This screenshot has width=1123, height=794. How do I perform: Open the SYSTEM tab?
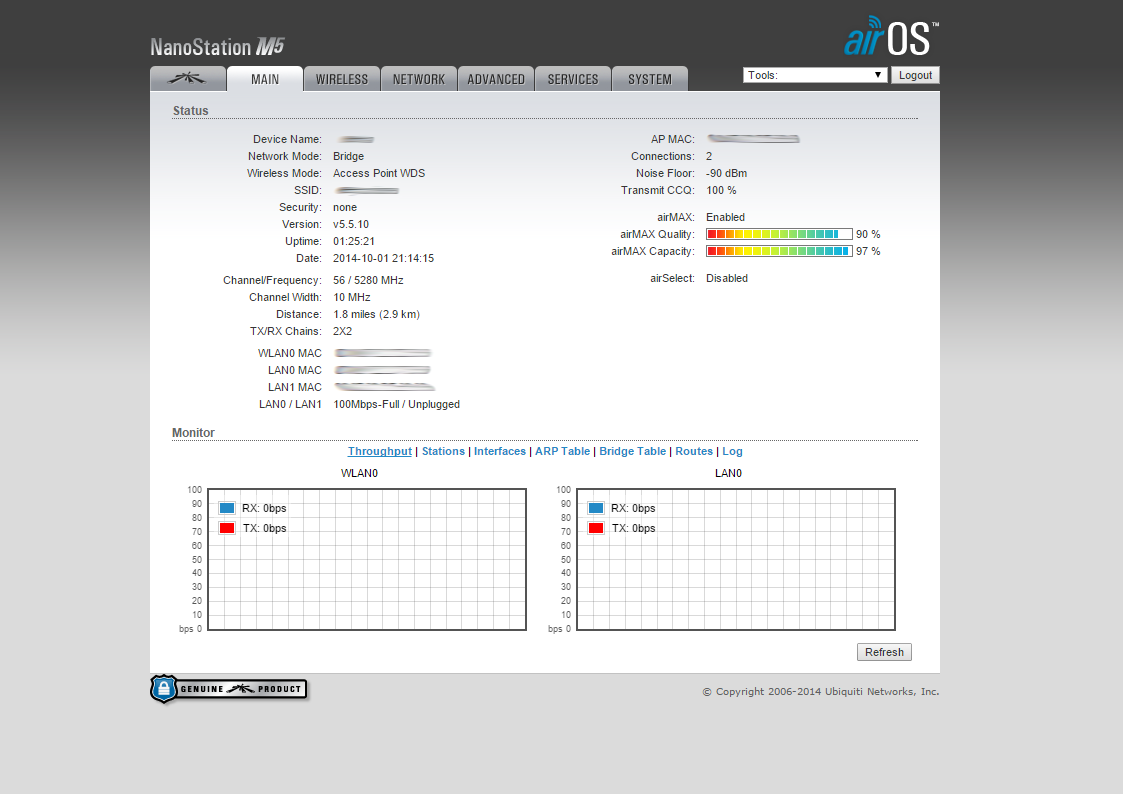(650, 79)
